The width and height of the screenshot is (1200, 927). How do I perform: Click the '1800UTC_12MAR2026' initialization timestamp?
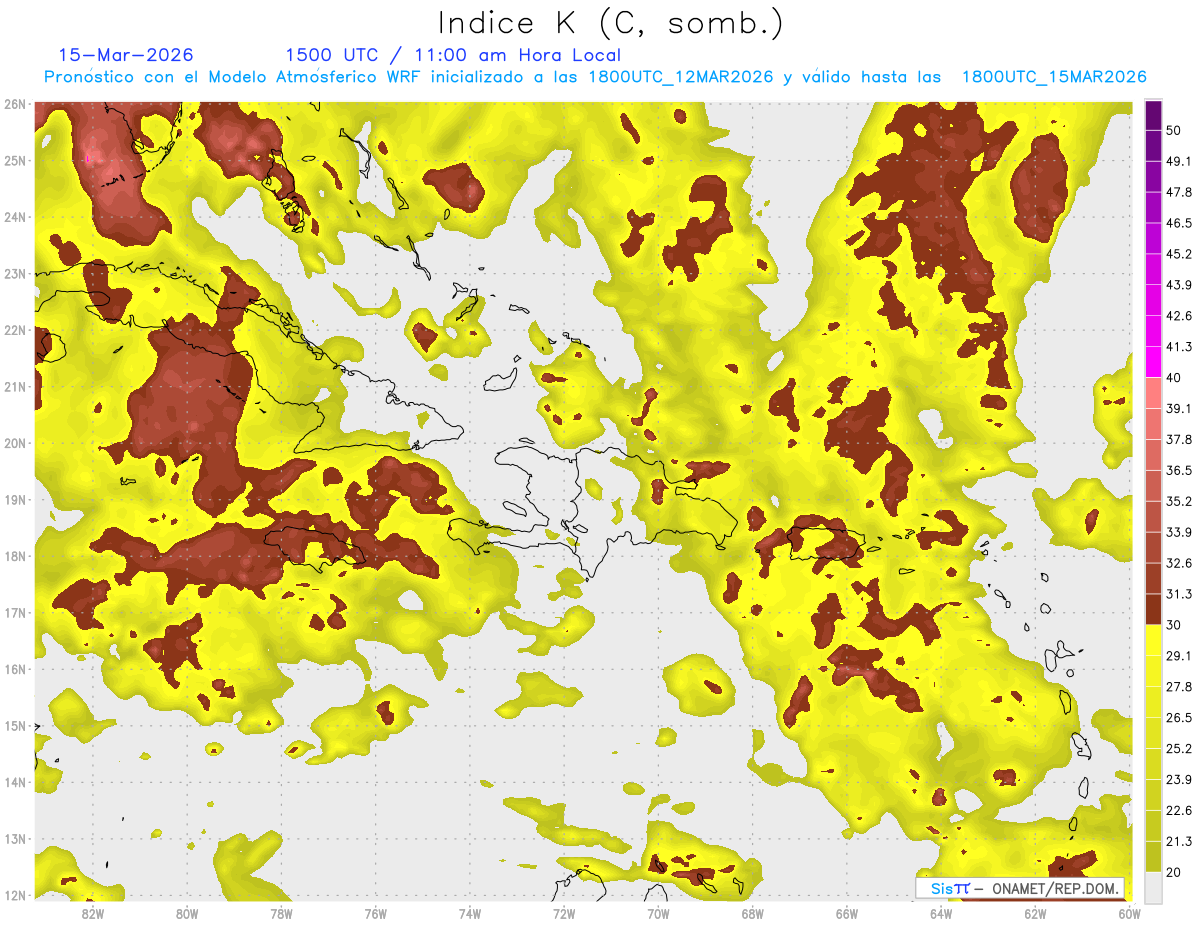681,77
